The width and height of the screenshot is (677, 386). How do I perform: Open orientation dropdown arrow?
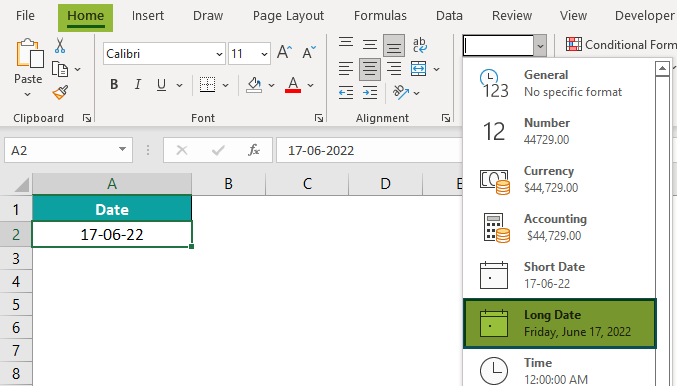[x=416, y=93]
